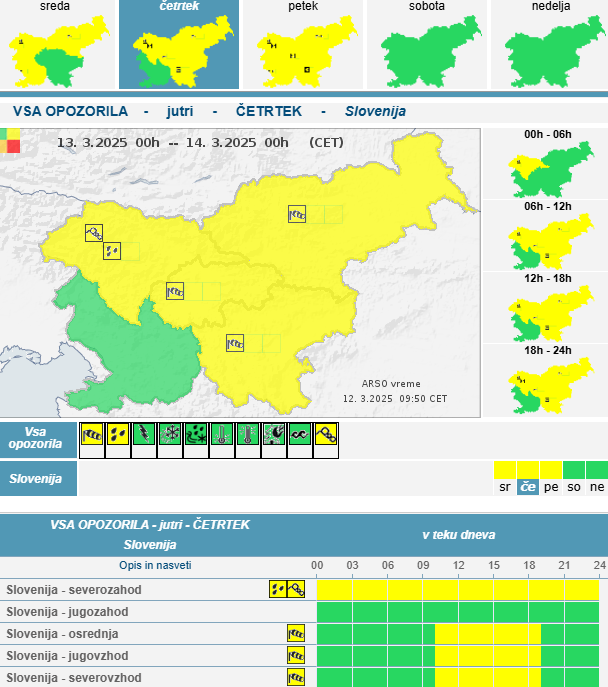Open the petek forecast map tab

click(x=301, y=45)
